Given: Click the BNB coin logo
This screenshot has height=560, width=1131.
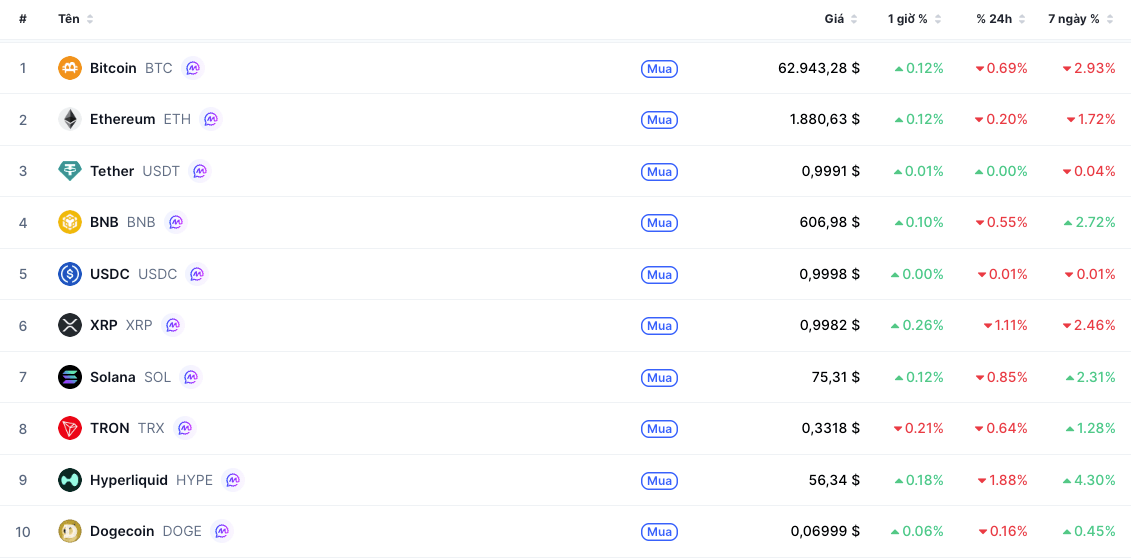Looking at the screenshot, I should click(70, 222).
